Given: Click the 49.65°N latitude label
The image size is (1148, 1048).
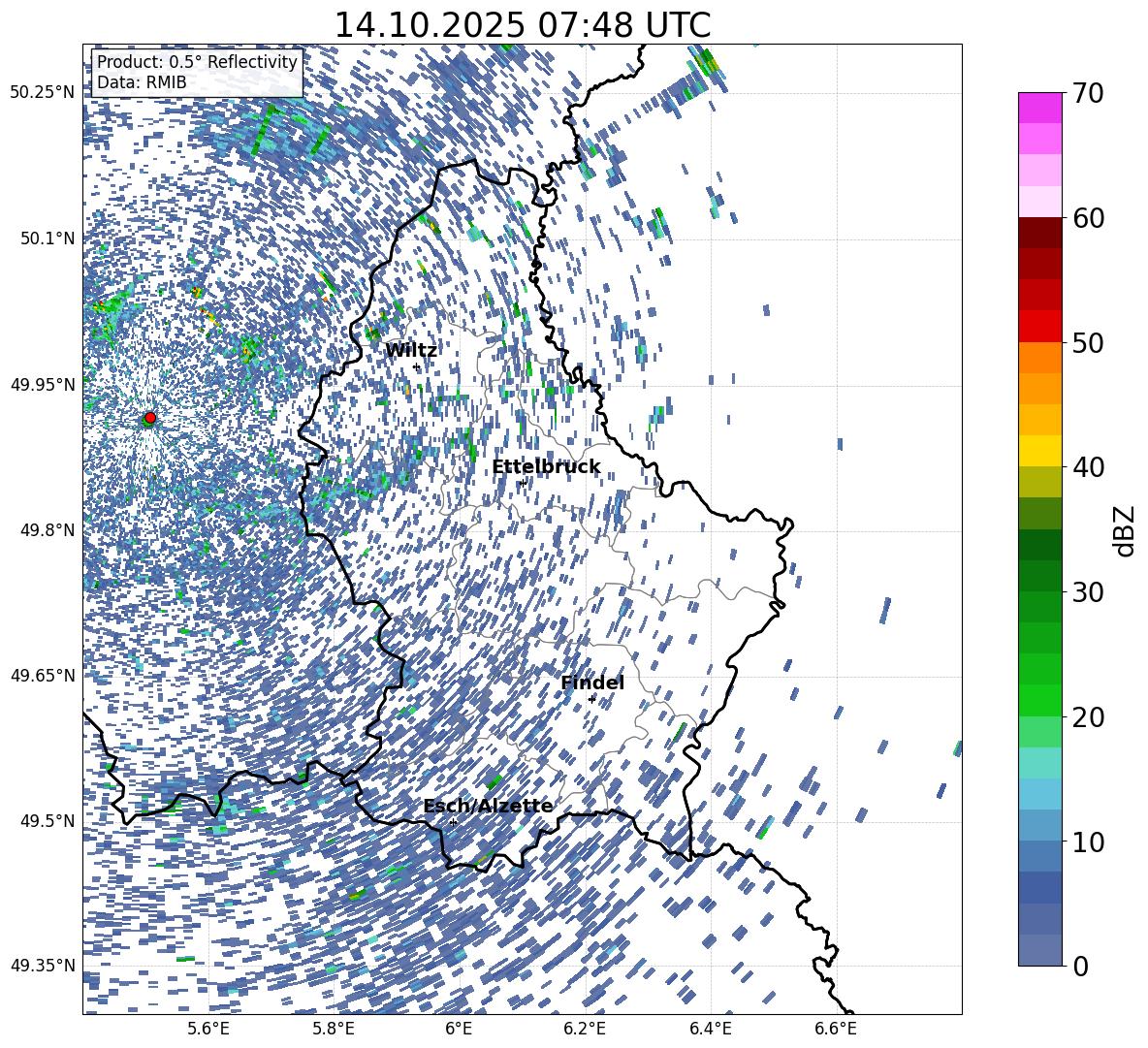Looking at the screenshot, I should click(x=43, y=675).
